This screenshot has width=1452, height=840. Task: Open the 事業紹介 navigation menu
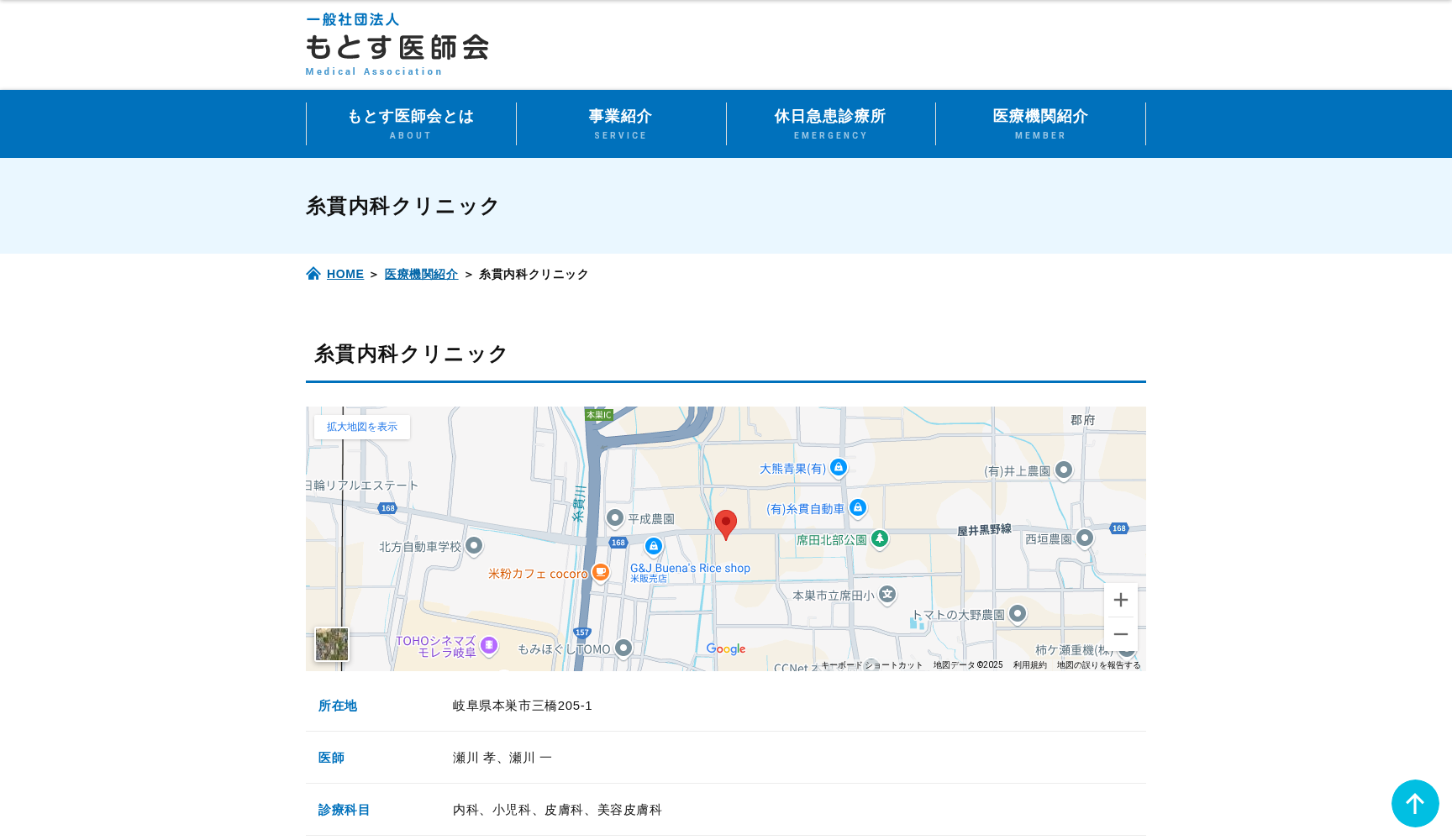[x=621, y=123]
